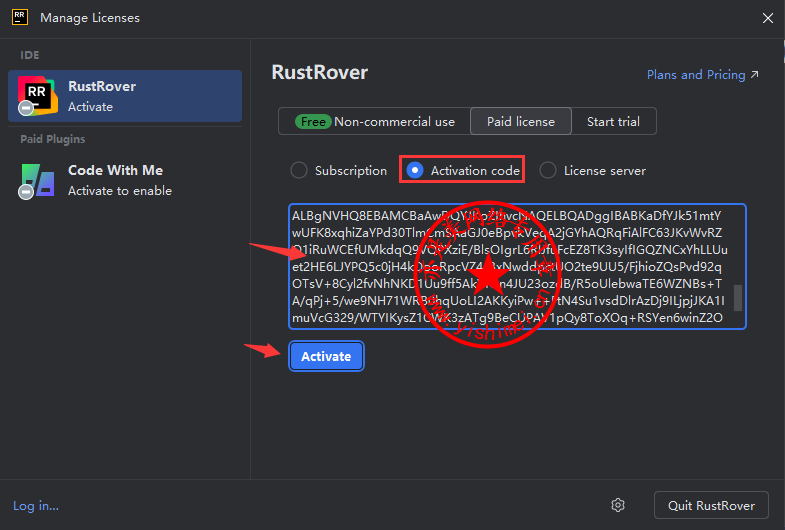Click the Code With Me plugin icon
This screenshot has height=530, width=785.
37,180
